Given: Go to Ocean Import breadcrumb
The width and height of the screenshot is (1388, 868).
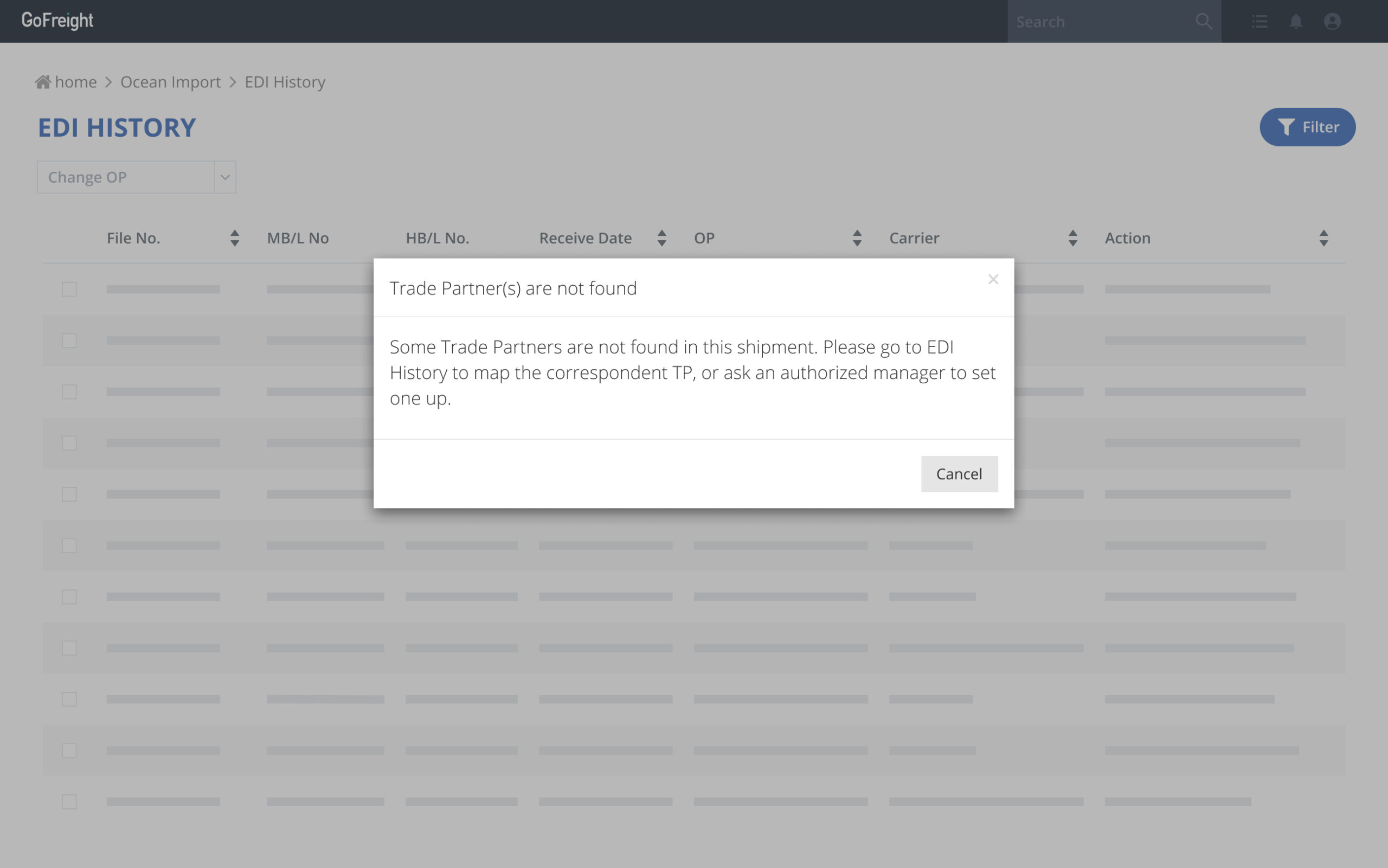Looking at the screenshot, I should point(170,82).
